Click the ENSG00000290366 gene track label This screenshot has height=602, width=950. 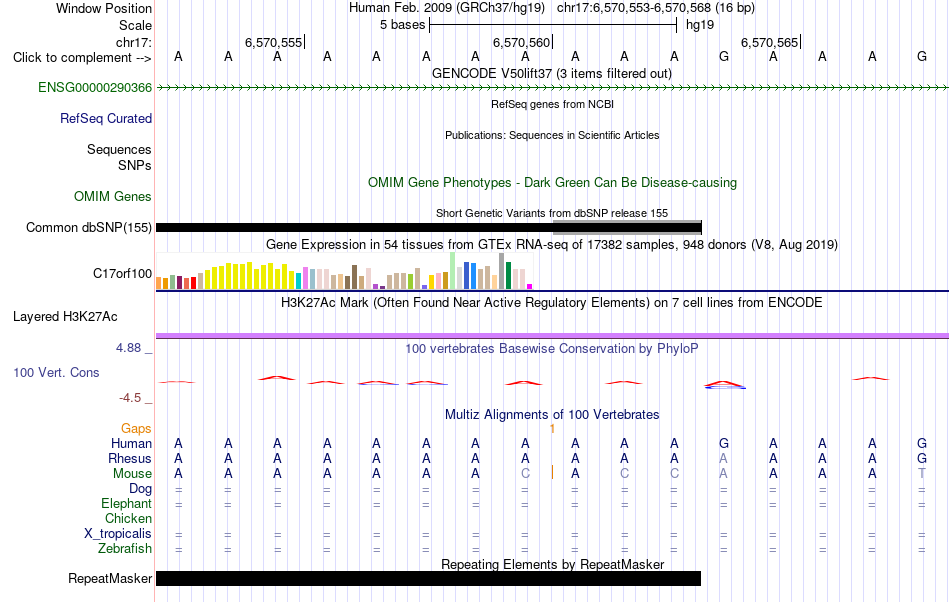[95, 88]
